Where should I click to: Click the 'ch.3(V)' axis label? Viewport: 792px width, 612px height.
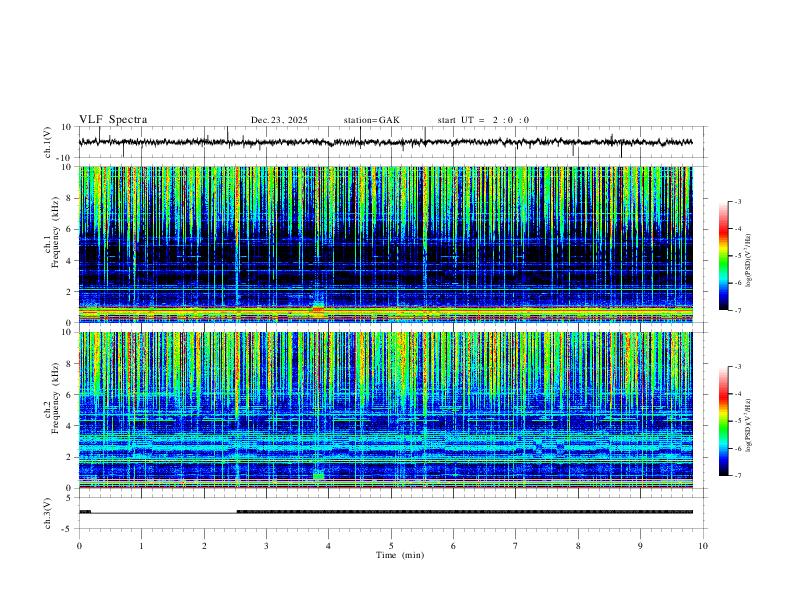coord(47,514)
